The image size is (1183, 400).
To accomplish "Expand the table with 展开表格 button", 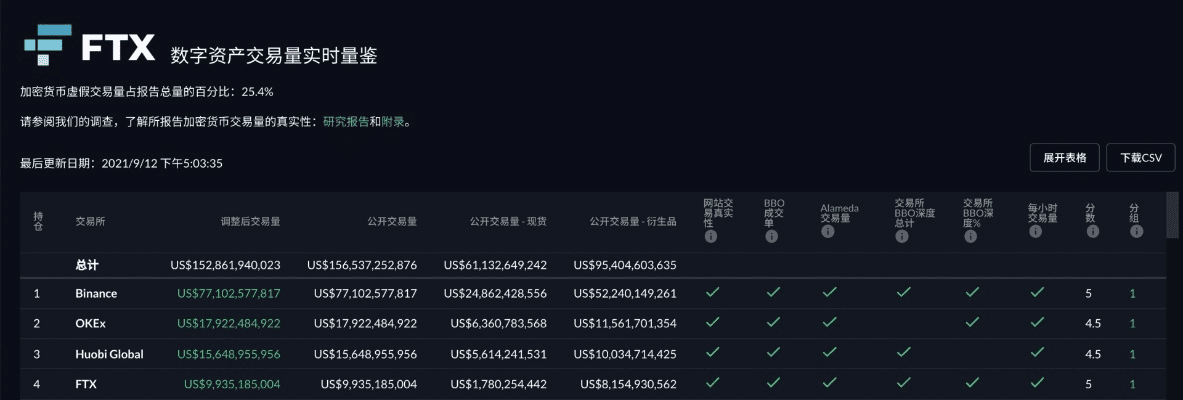I will coord(1064,158).
